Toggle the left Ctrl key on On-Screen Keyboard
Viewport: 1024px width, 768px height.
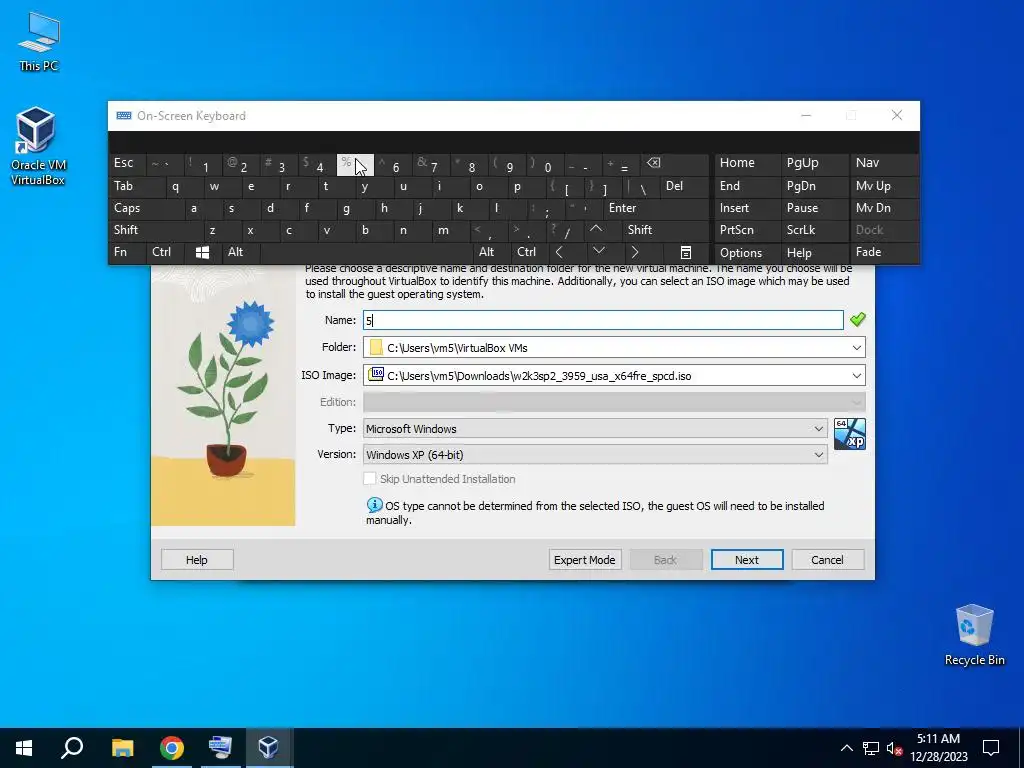165,252
